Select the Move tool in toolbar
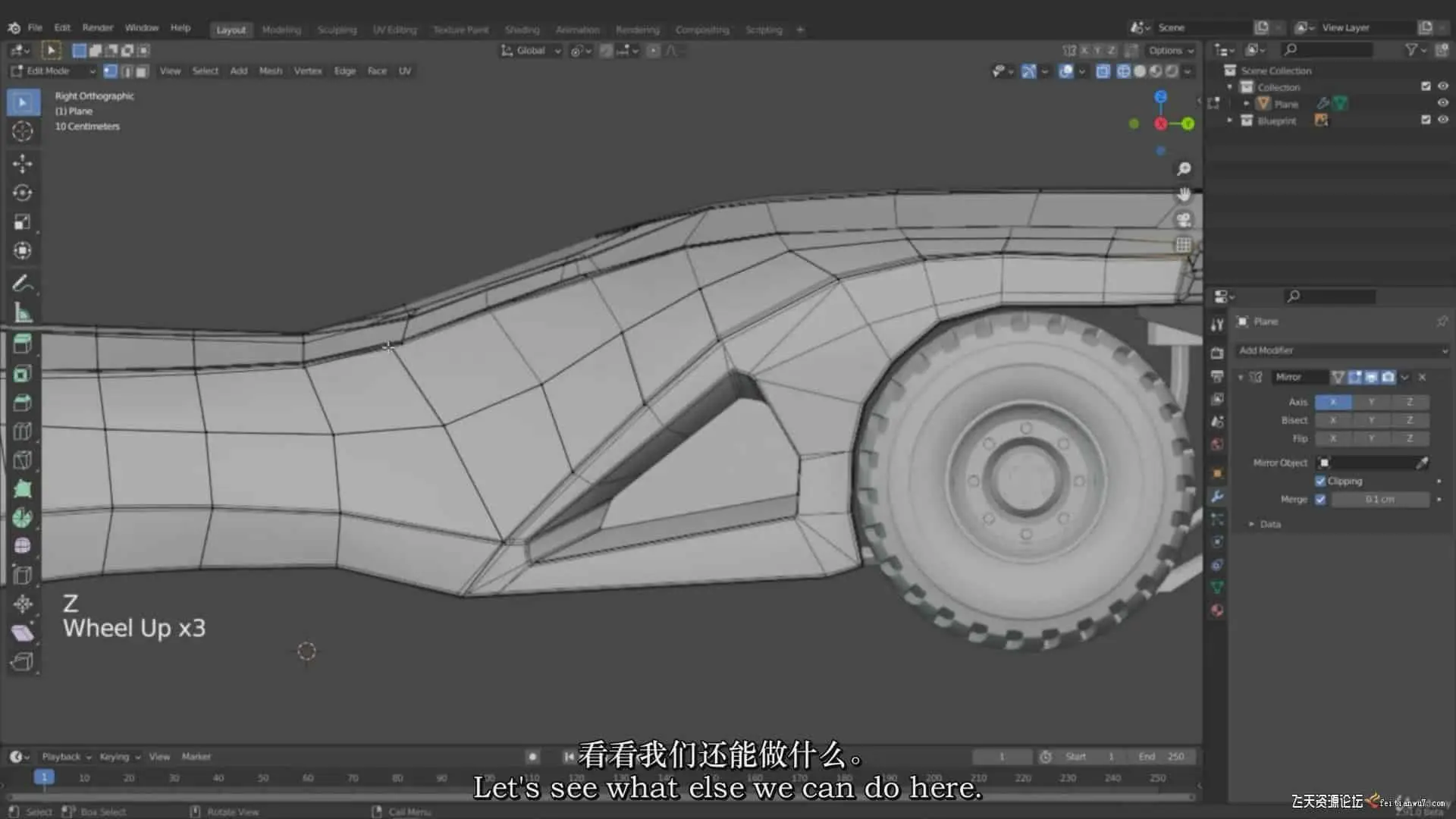The width and height of the screenshot is (1456, 819). pos(22,163)
